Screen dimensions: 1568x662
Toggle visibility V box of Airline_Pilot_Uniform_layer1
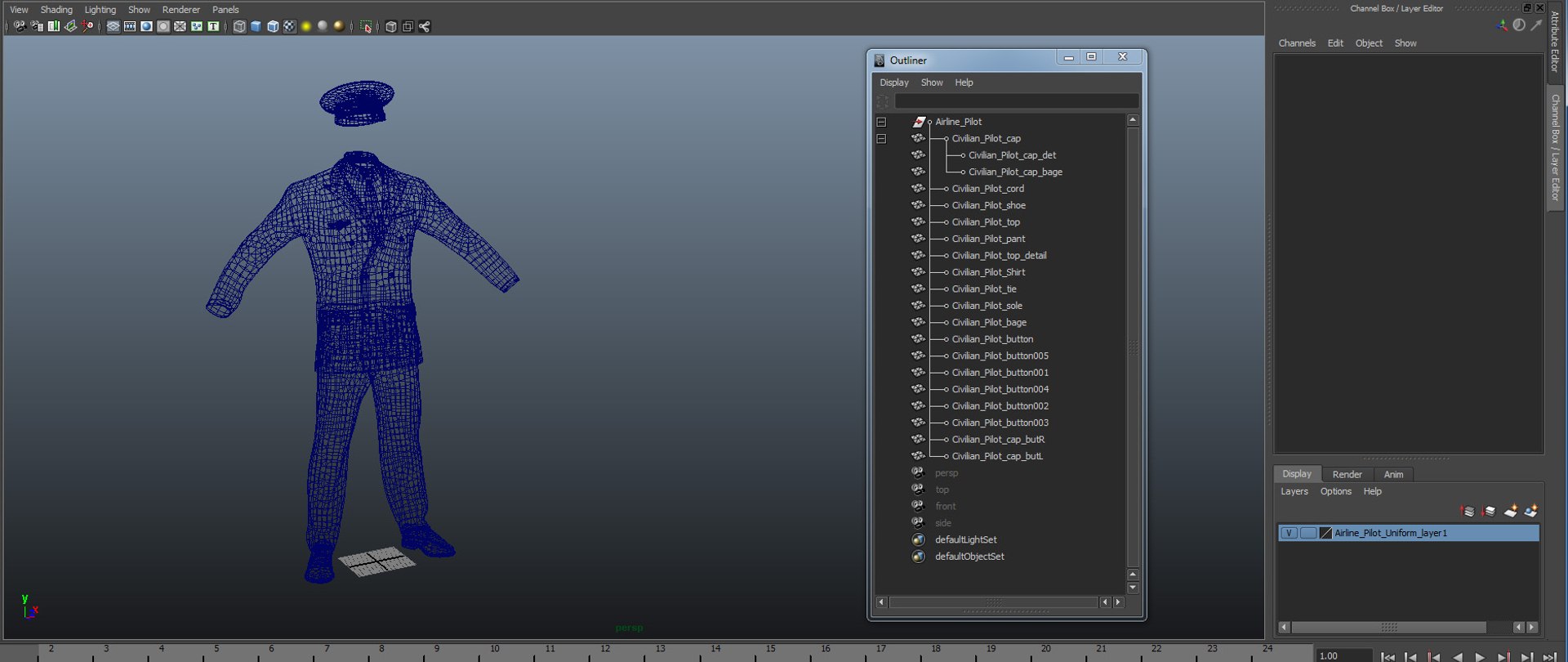click(x=1289, y=533)
